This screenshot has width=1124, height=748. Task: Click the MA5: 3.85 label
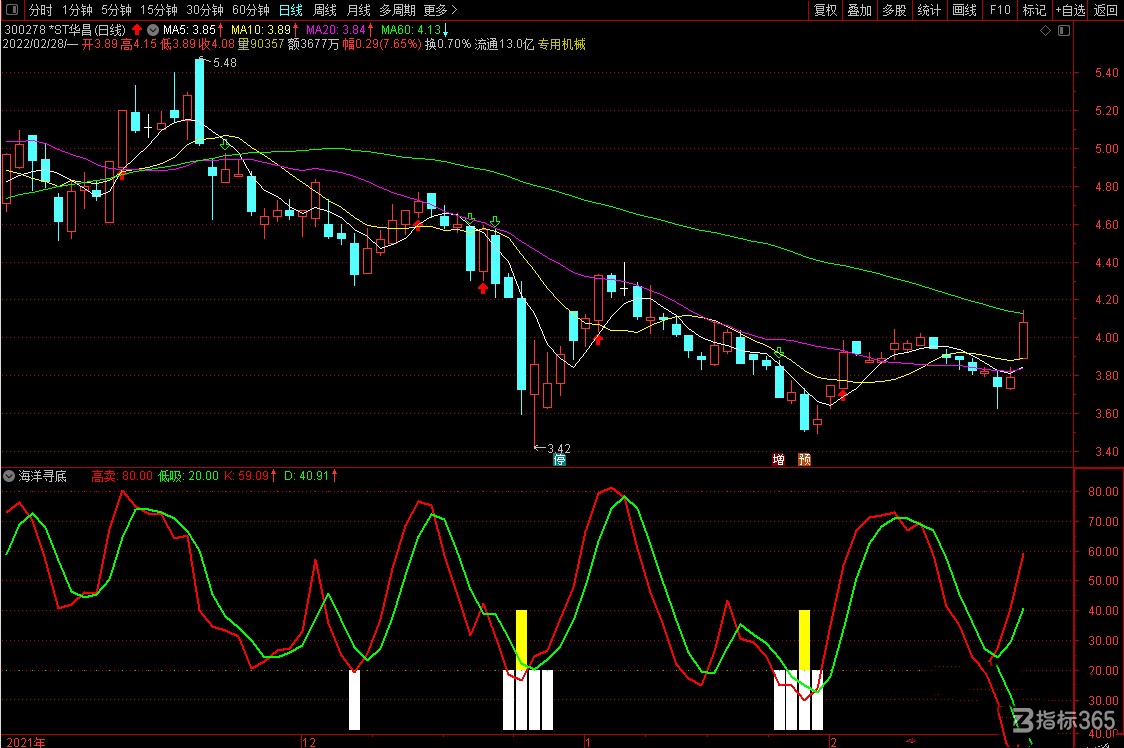pyautogui.click(x=189, y=30)
